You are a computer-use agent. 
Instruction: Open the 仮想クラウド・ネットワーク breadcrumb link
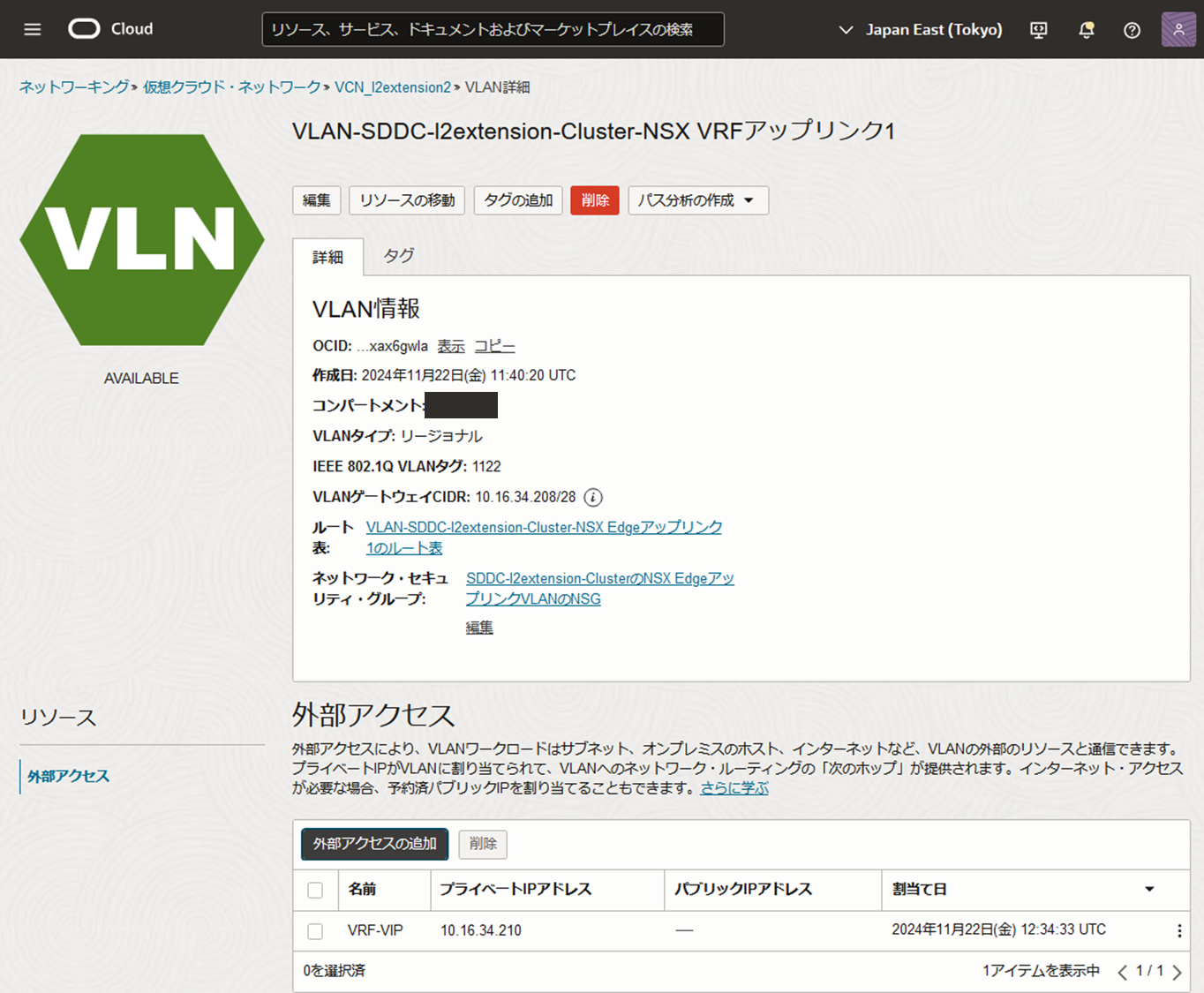pyautogui.click(x=232, y=87)
